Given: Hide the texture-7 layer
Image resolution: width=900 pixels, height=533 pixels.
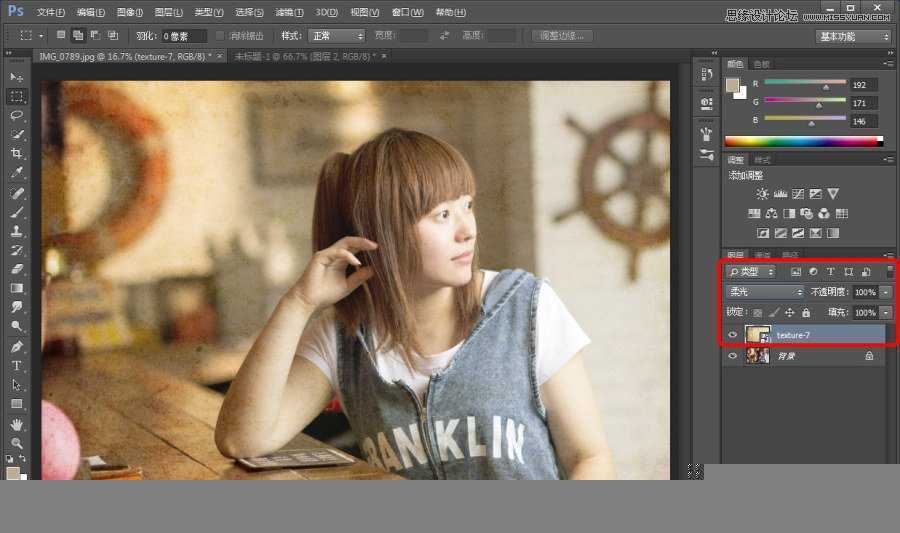Looking at the screenshot, I should (732, 335).
